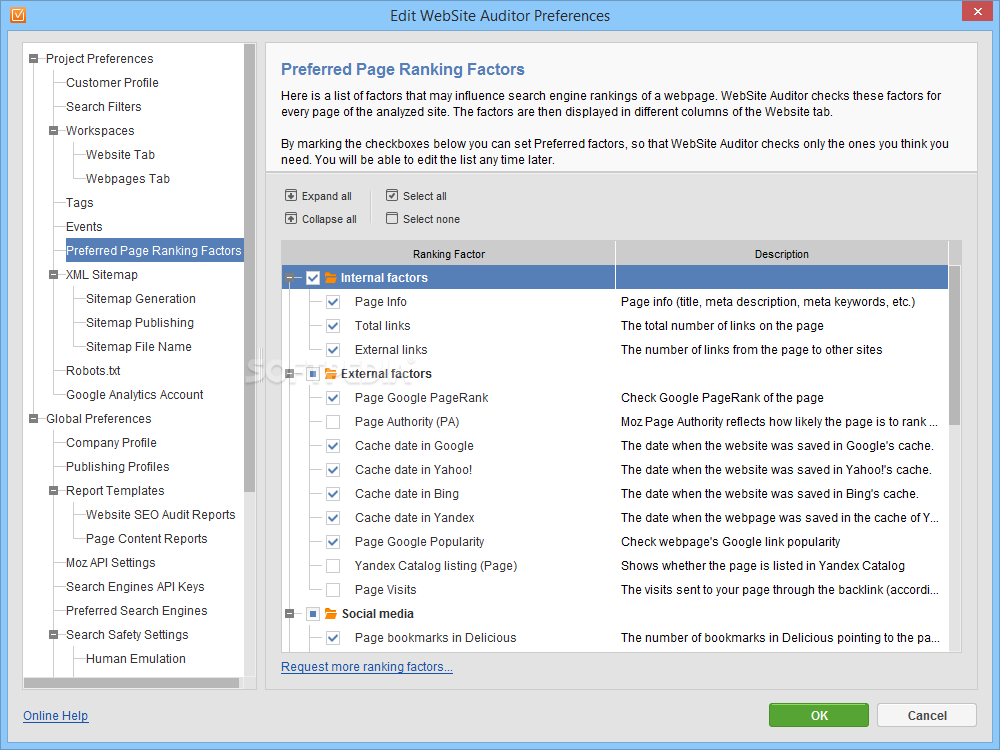The image size is (1000, 750).
Task: Check the Yandex Catalog listing (Page) checkbox
Action: [333, 566]
